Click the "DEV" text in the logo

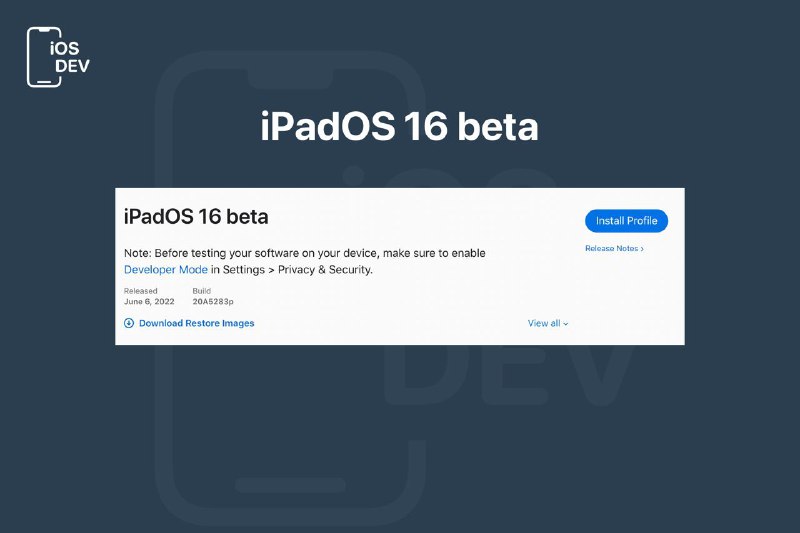tap(72, 66)
